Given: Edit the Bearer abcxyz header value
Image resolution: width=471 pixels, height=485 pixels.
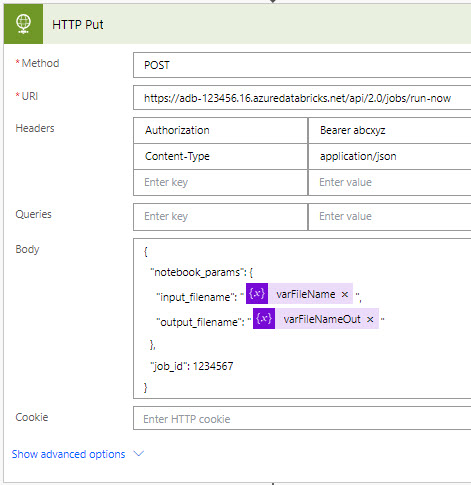Looking at the screenshot, I should click(x=390, y=130).
